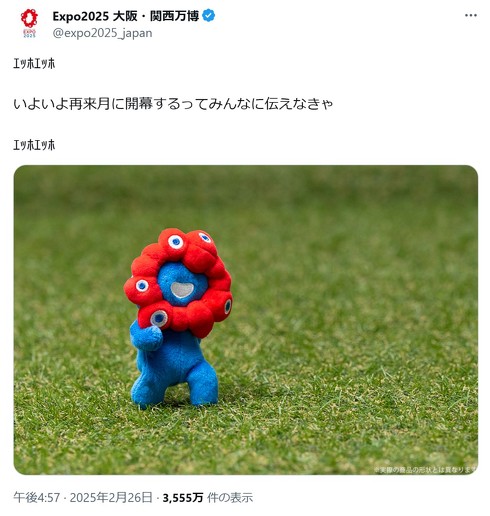Open the 3,555万 view count
Screen dimensions: 490x516
pos(183,498)
